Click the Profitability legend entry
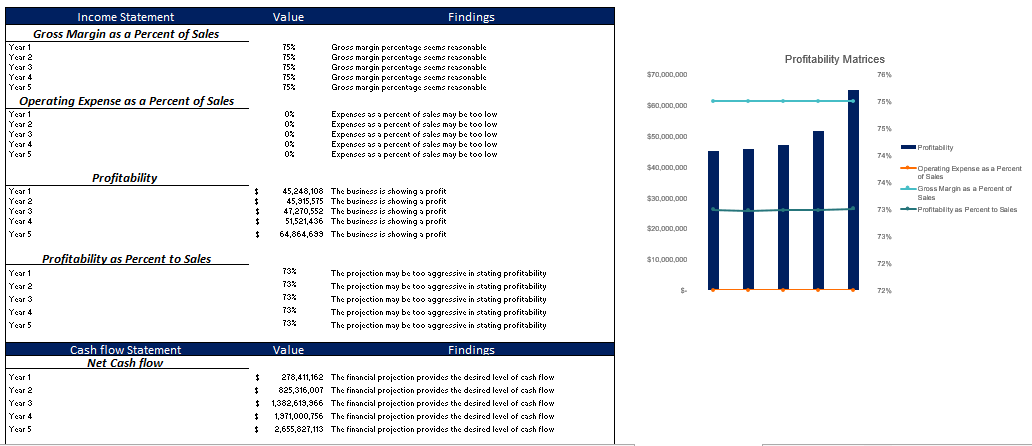Screen dimensions: 1032x446 point(936,147)
